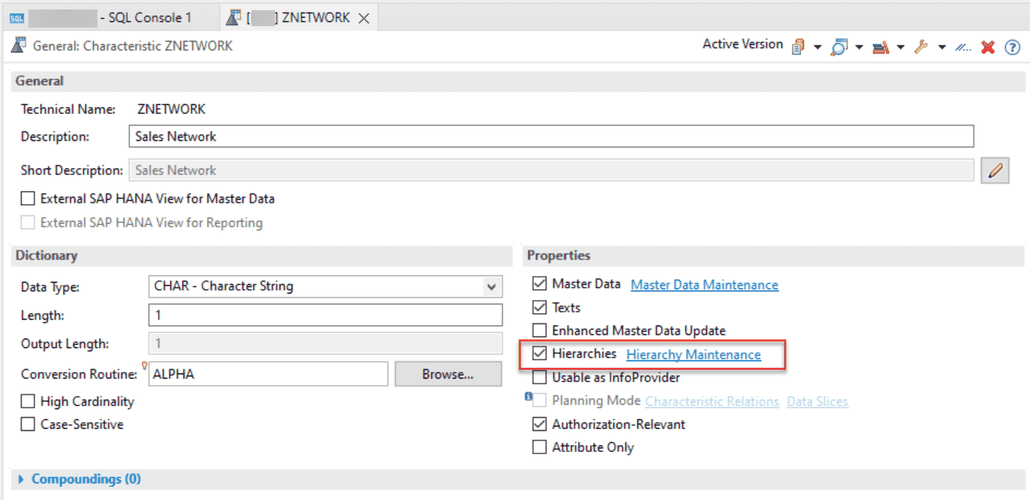1030x500 pixels.
Task: Click the master data document icon in toolbar
Action: coord(798,46)
